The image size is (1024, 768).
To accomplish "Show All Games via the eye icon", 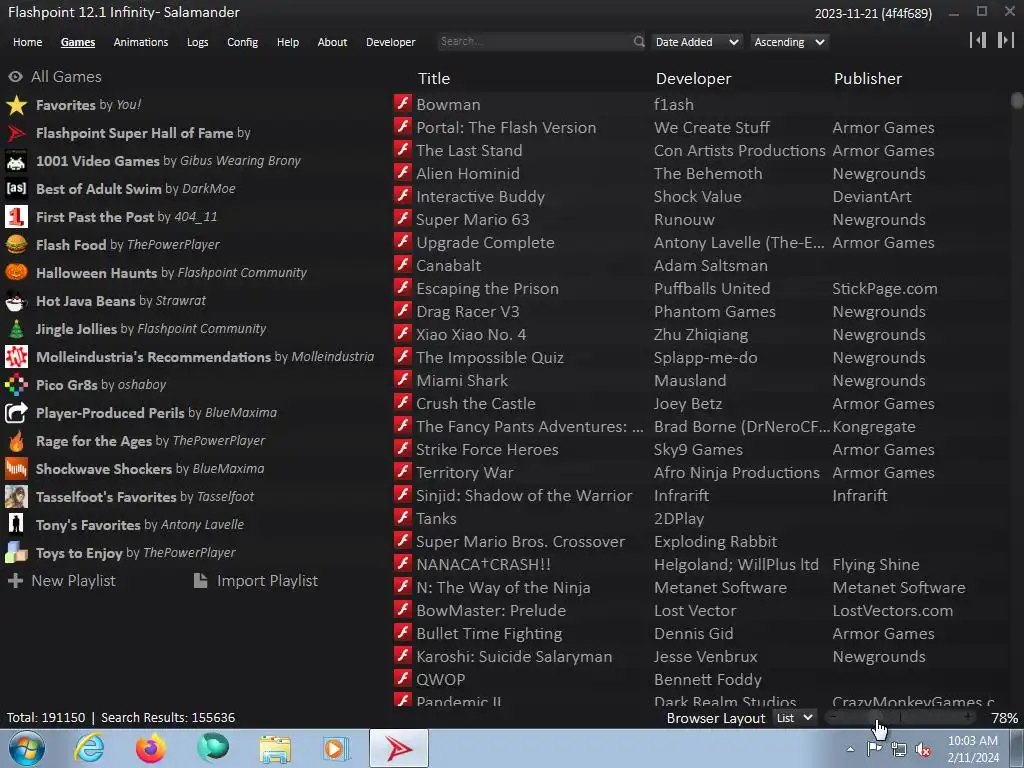I will pyautogui.click(x=16, y=76).
